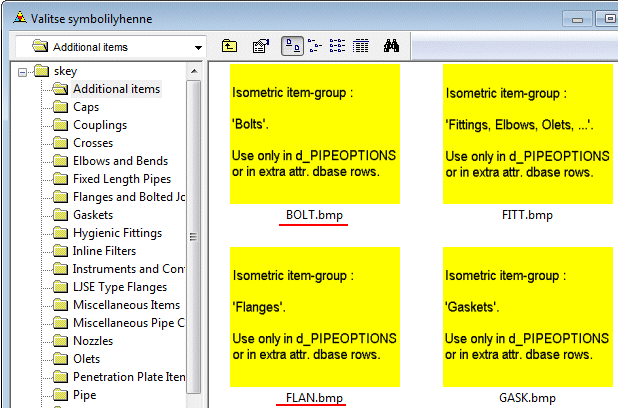Image resolution: width=618 pixels, height=408 pixels.
Task: Collapse the skey tree node
Action: click(21, 71)
